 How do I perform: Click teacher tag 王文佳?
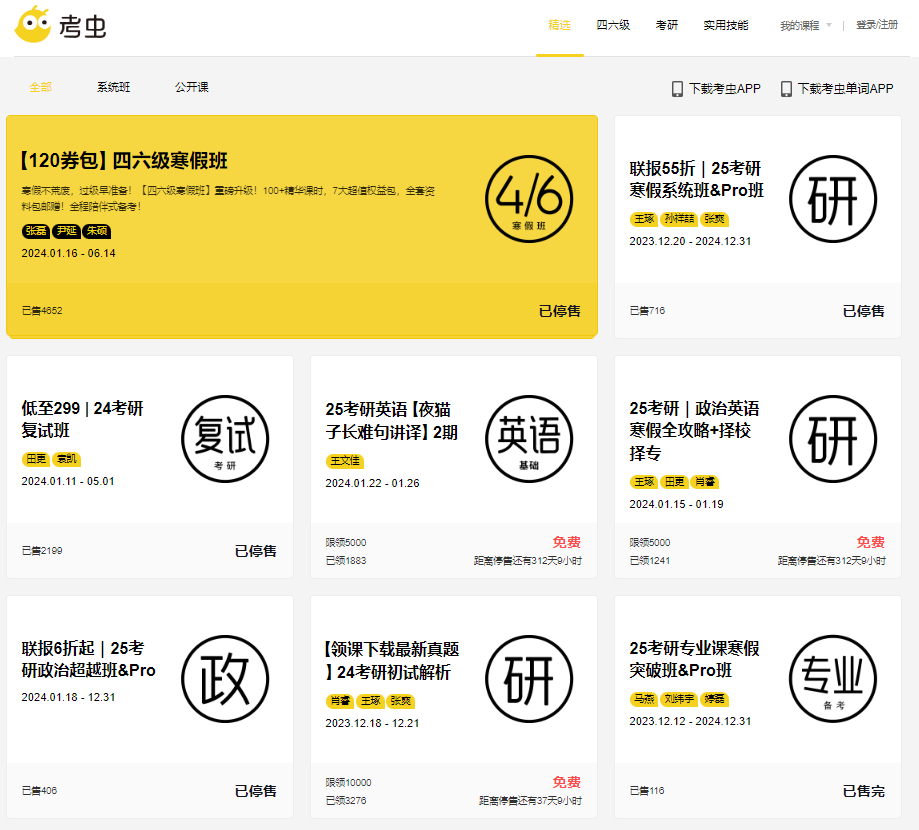(345, 461)
